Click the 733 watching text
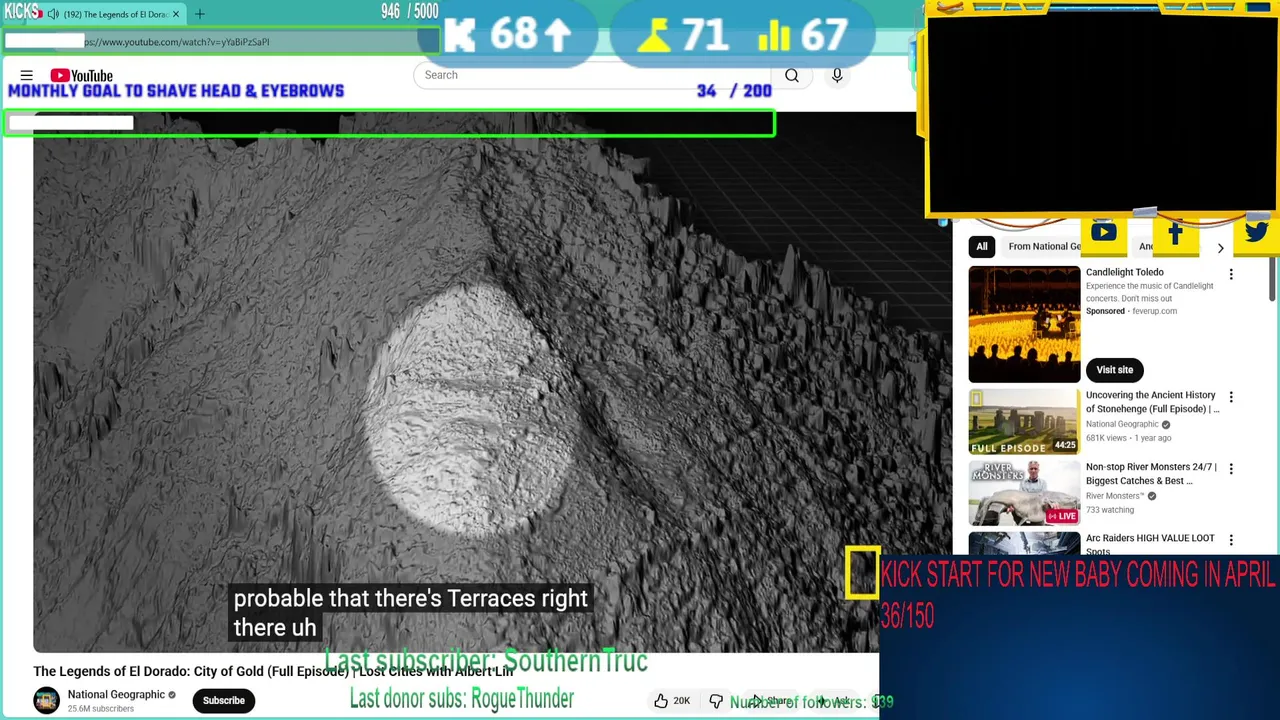This screenshot has width=1280, height=720. [x=1109, y=510]
